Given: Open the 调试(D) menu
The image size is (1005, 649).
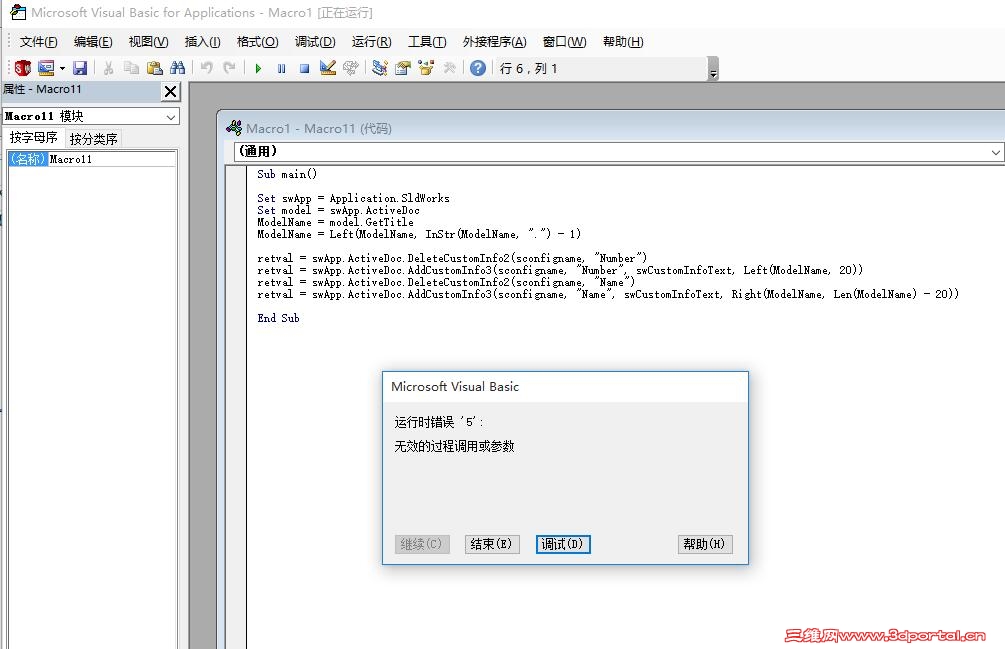Looking at the screenshot, I should pos(315,42).
